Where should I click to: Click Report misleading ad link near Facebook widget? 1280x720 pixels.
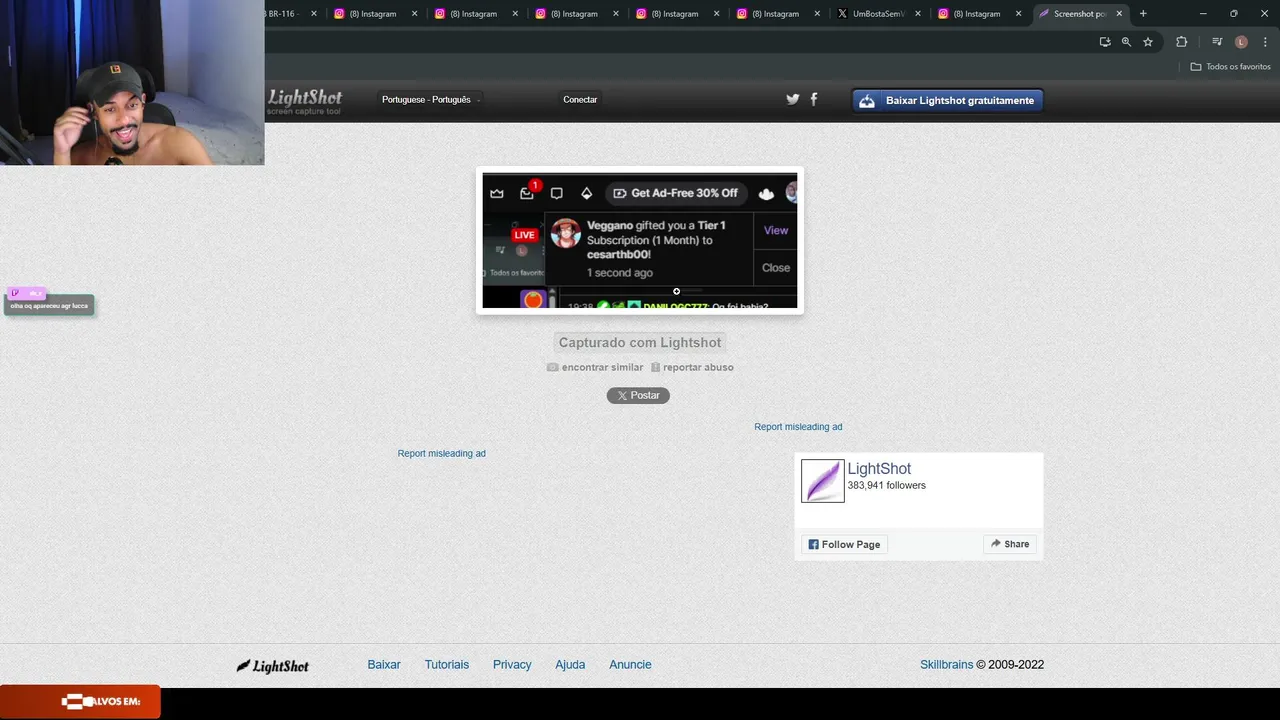(798, 427)
